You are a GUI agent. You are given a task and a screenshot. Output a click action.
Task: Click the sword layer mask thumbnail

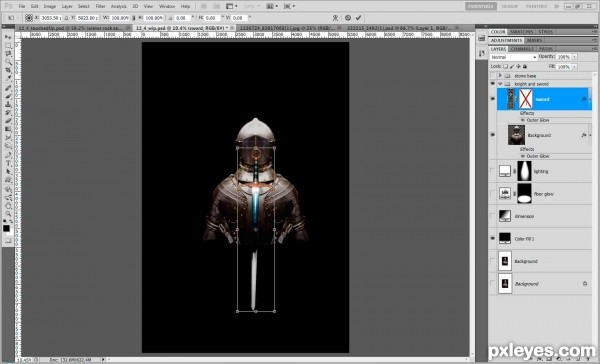[525, 99]
